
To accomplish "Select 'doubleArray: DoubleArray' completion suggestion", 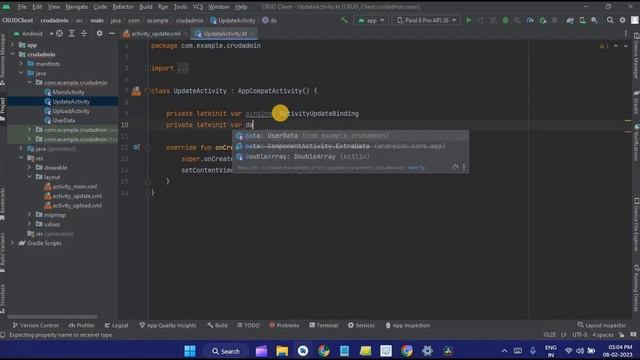I will [350, 157].
